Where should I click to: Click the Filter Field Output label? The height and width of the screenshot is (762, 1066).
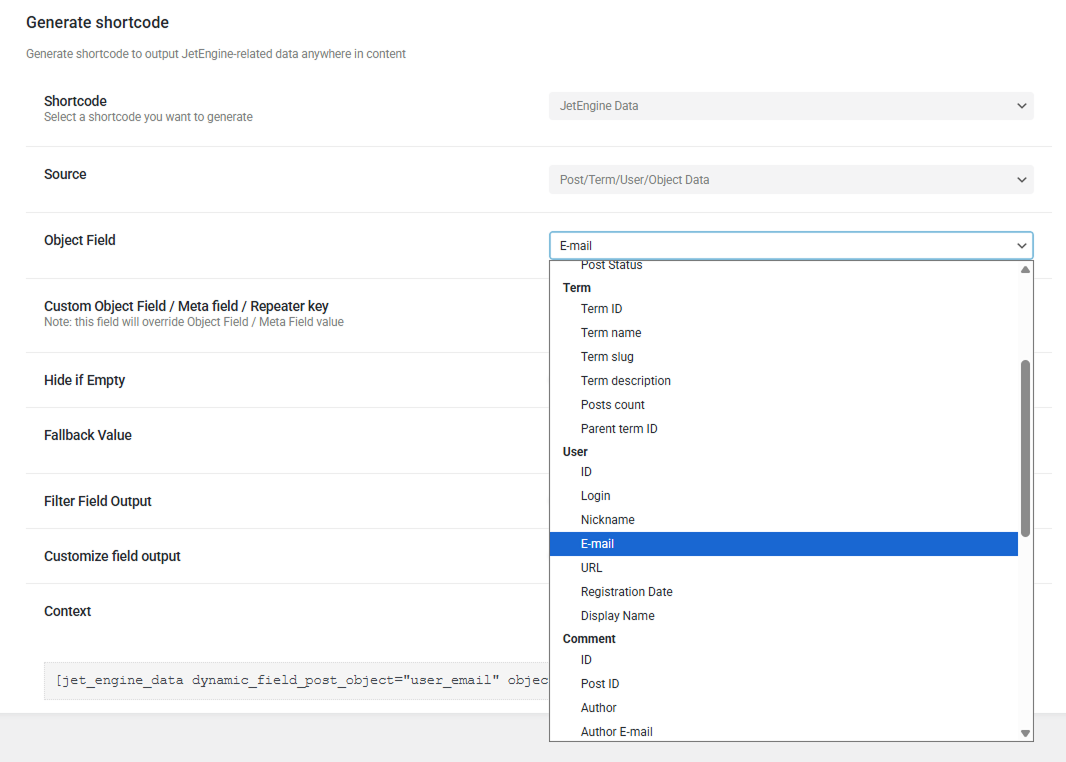[x=98, y=501]
